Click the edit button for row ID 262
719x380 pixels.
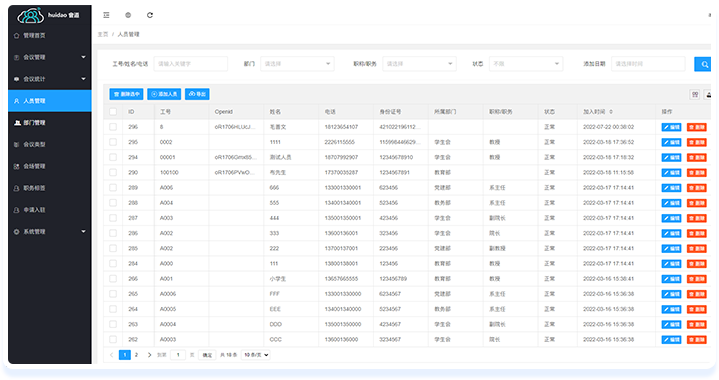click(671, 340)
